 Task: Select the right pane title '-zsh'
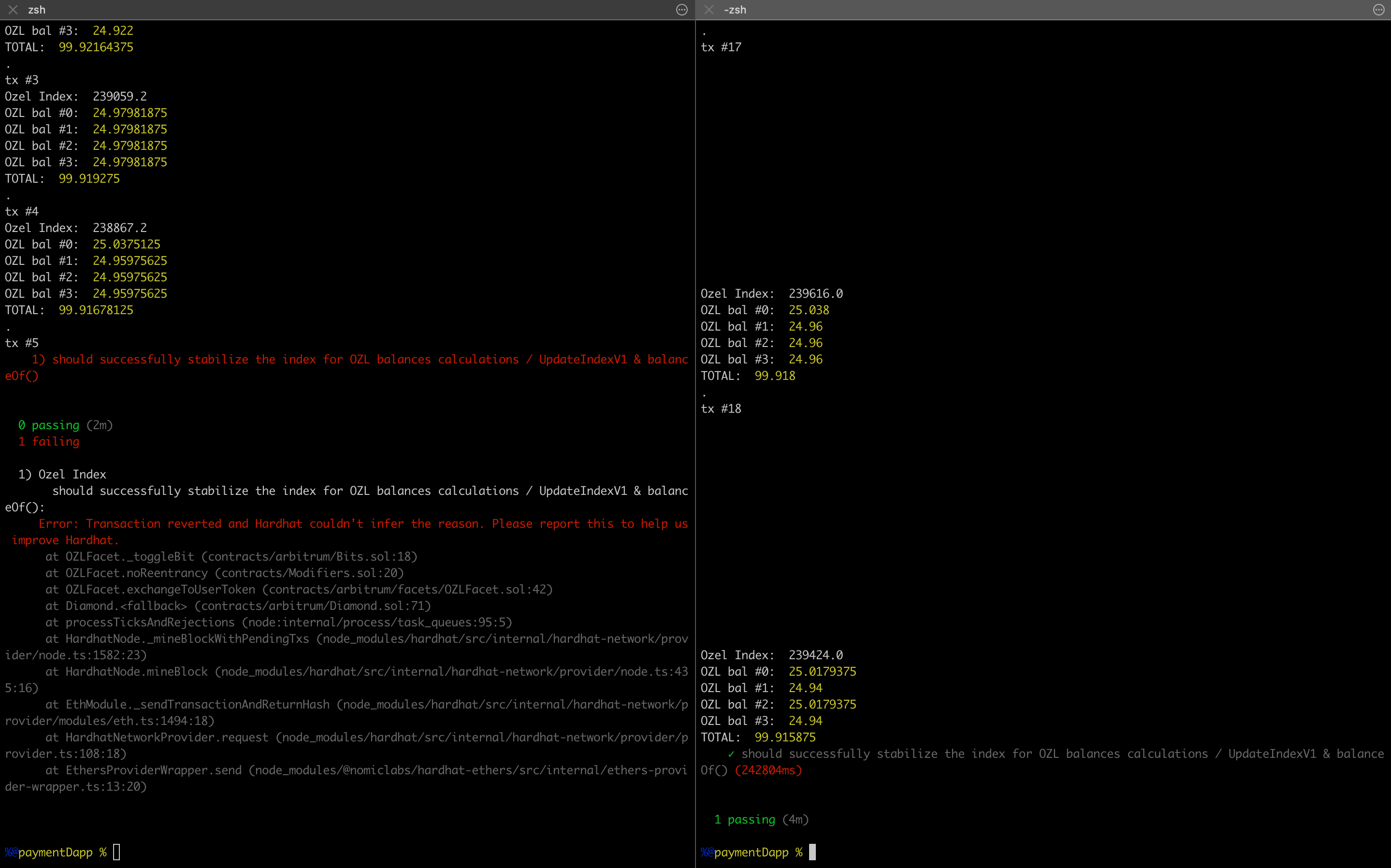coord(735,10)
